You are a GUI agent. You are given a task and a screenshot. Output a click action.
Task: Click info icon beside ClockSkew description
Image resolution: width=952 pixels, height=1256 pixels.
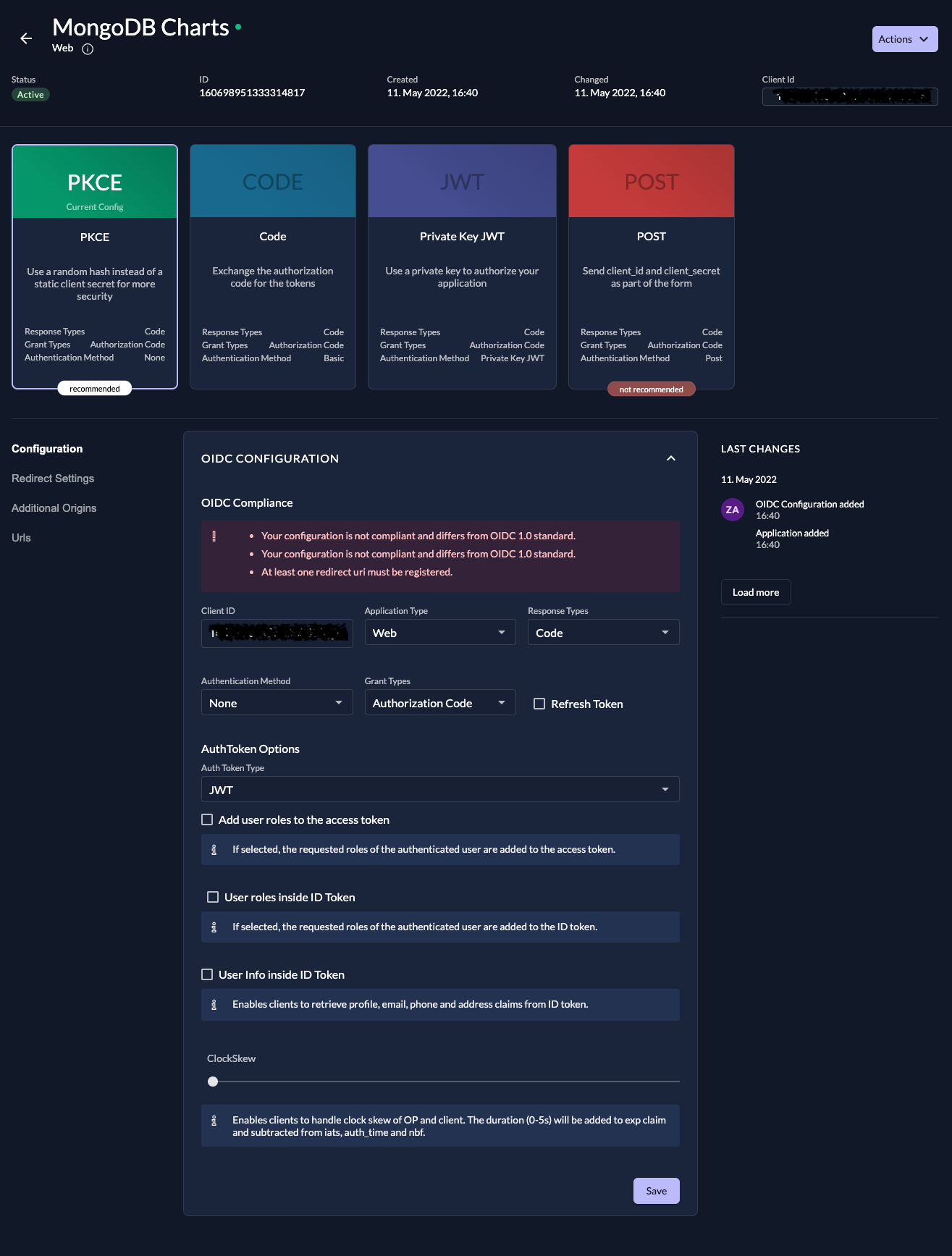[214, 1121]
